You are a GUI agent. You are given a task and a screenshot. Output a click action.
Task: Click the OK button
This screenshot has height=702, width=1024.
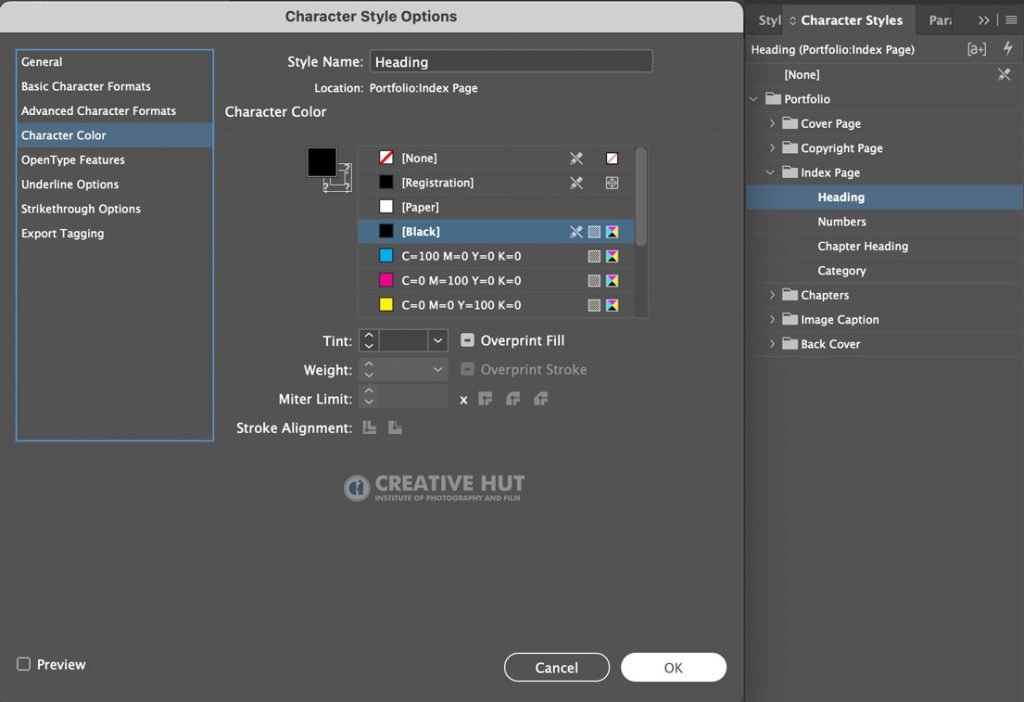point(673,667)
